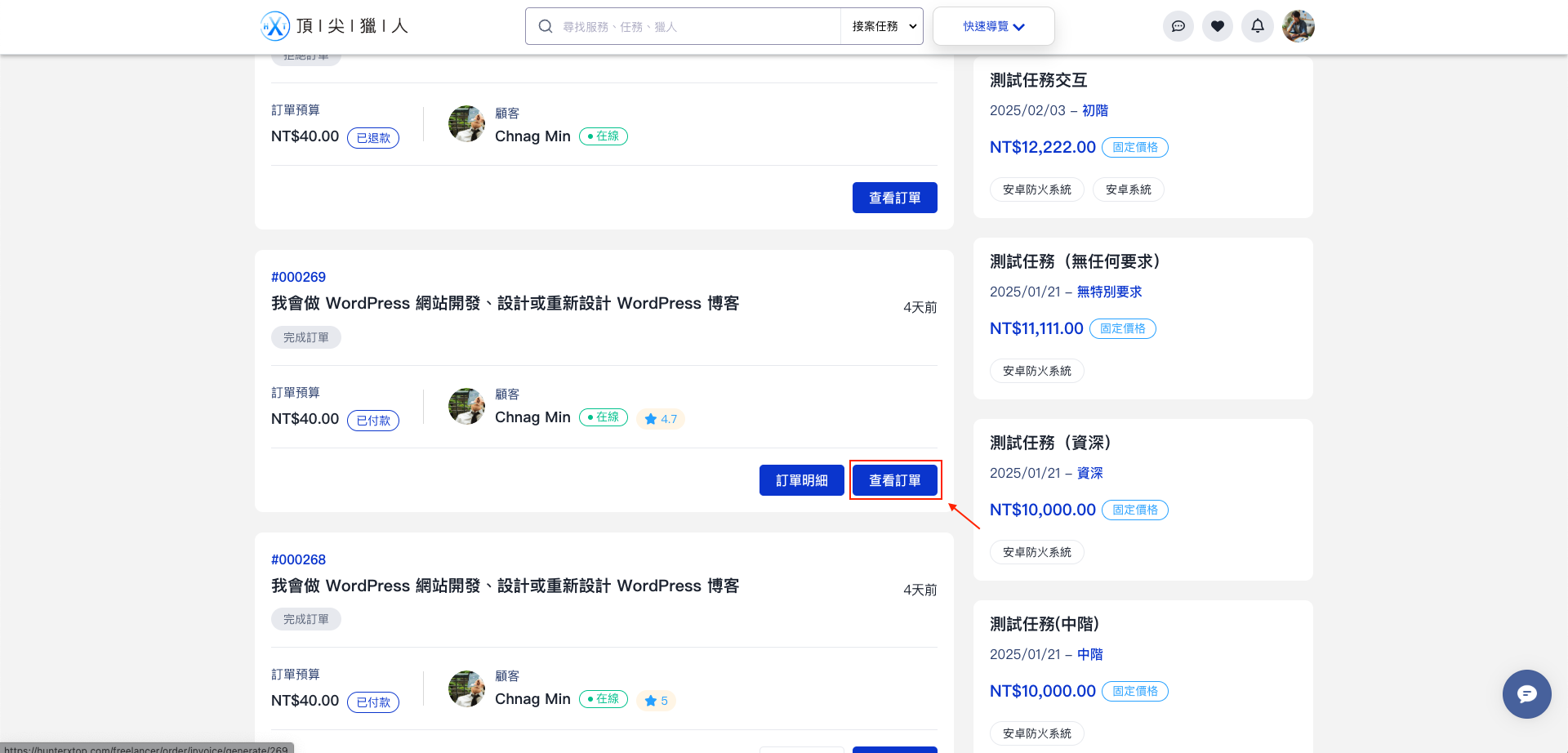Image resolution: width=1568 pixels, height=753 pixels.
Task: Click the highlighted 查看訂單 button
Action: (x=895, y=480)
